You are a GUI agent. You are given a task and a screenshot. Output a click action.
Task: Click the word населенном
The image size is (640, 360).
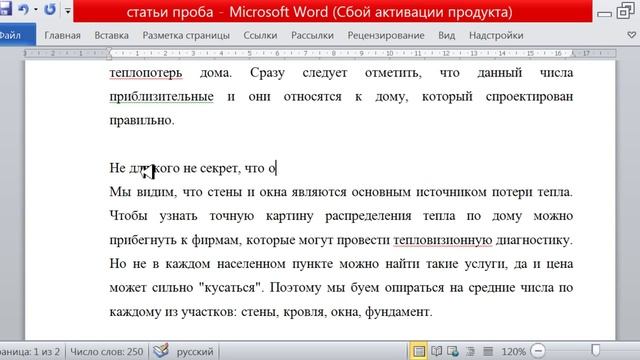coord(252,264)
